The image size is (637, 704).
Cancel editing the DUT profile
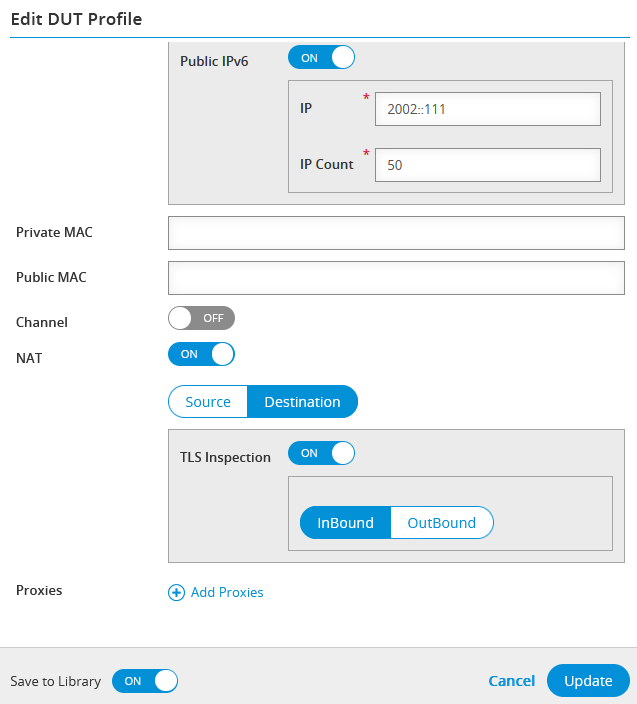(x=511, y=681)
